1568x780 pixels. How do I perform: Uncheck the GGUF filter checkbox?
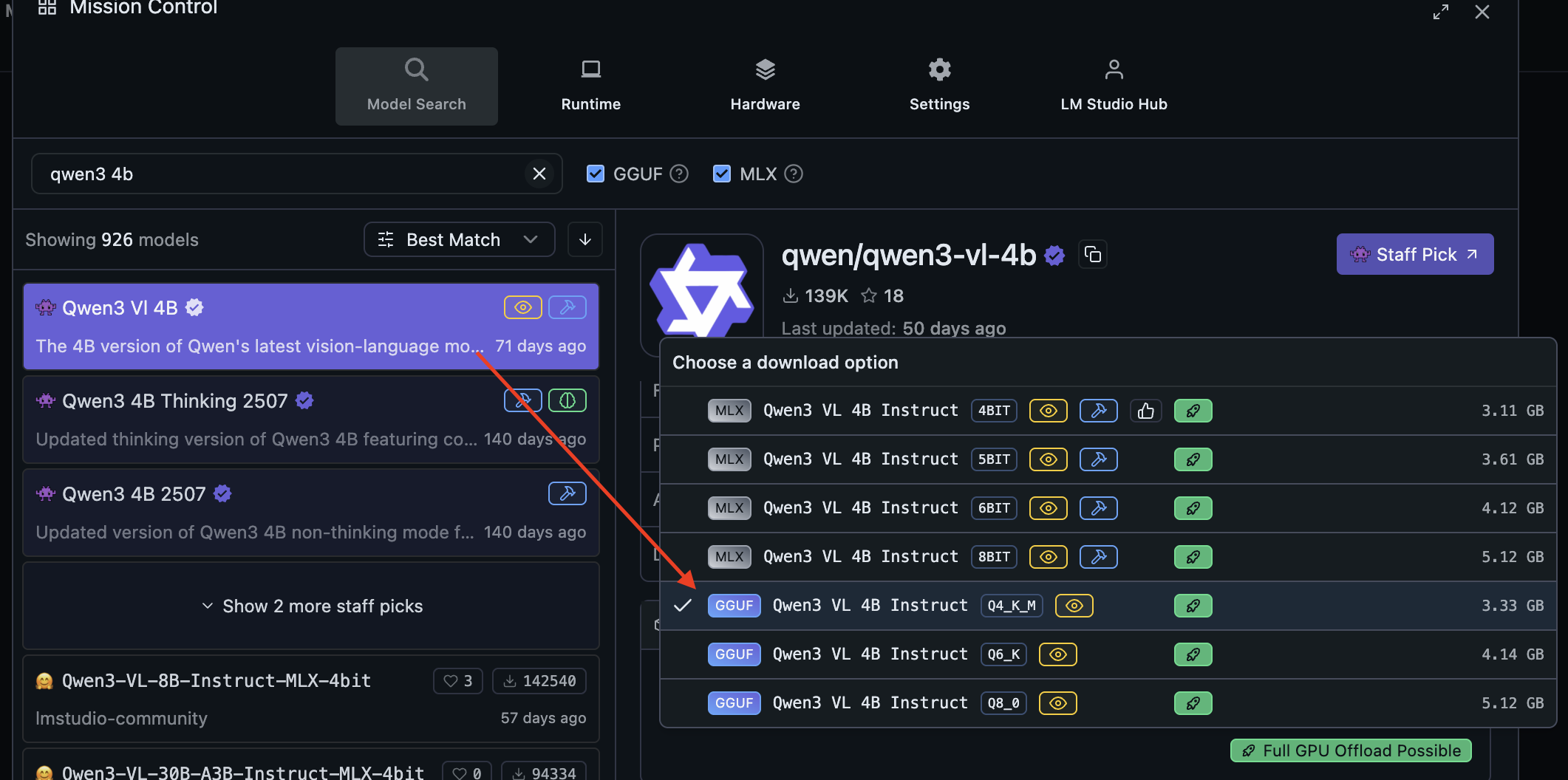pyautogui.click(x=596, y=174)
